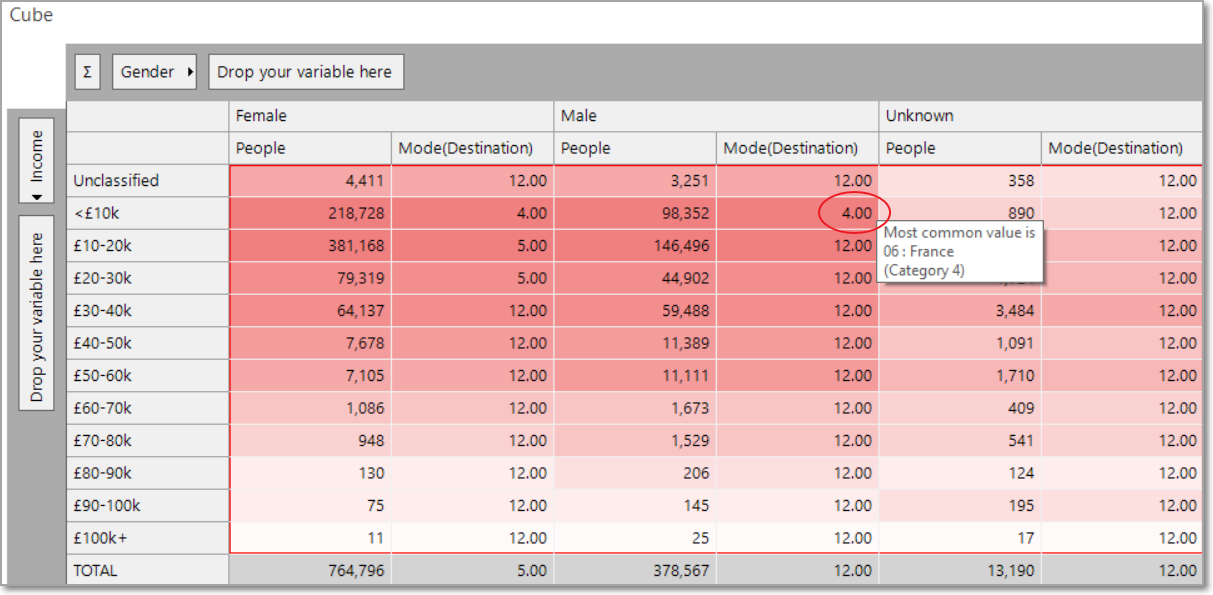
Task: Open the Income dimension arrow
Action: coord(37,197)
